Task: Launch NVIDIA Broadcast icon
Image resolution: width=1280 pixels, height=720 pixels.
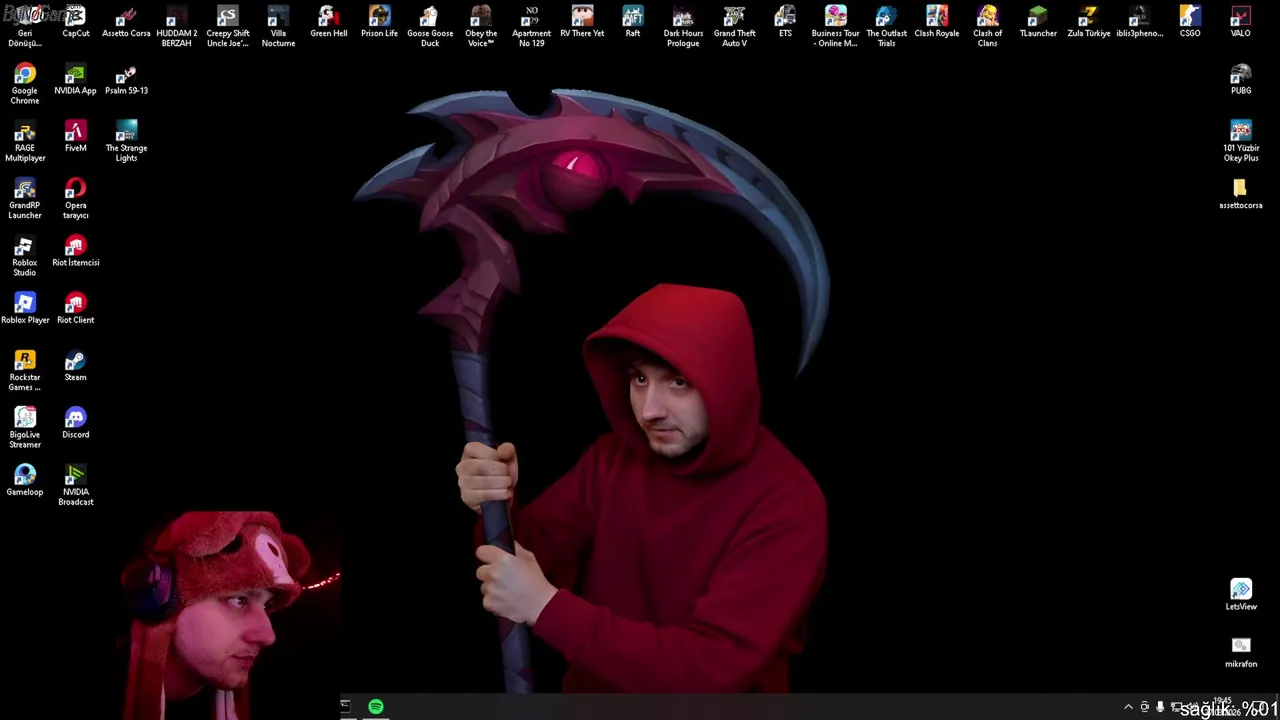Action: pos(75,485)
